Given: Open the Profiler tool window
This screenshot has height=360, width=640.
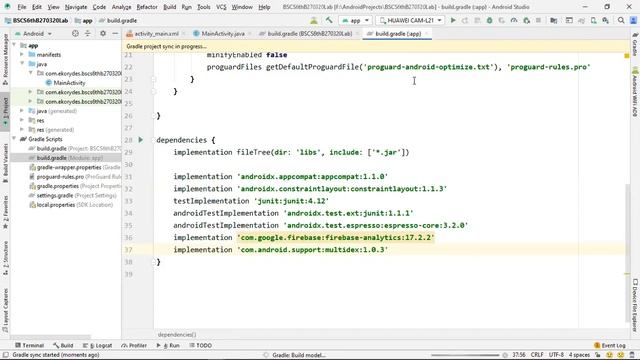Looking at the screenshot, I should [x=134, y=345].
